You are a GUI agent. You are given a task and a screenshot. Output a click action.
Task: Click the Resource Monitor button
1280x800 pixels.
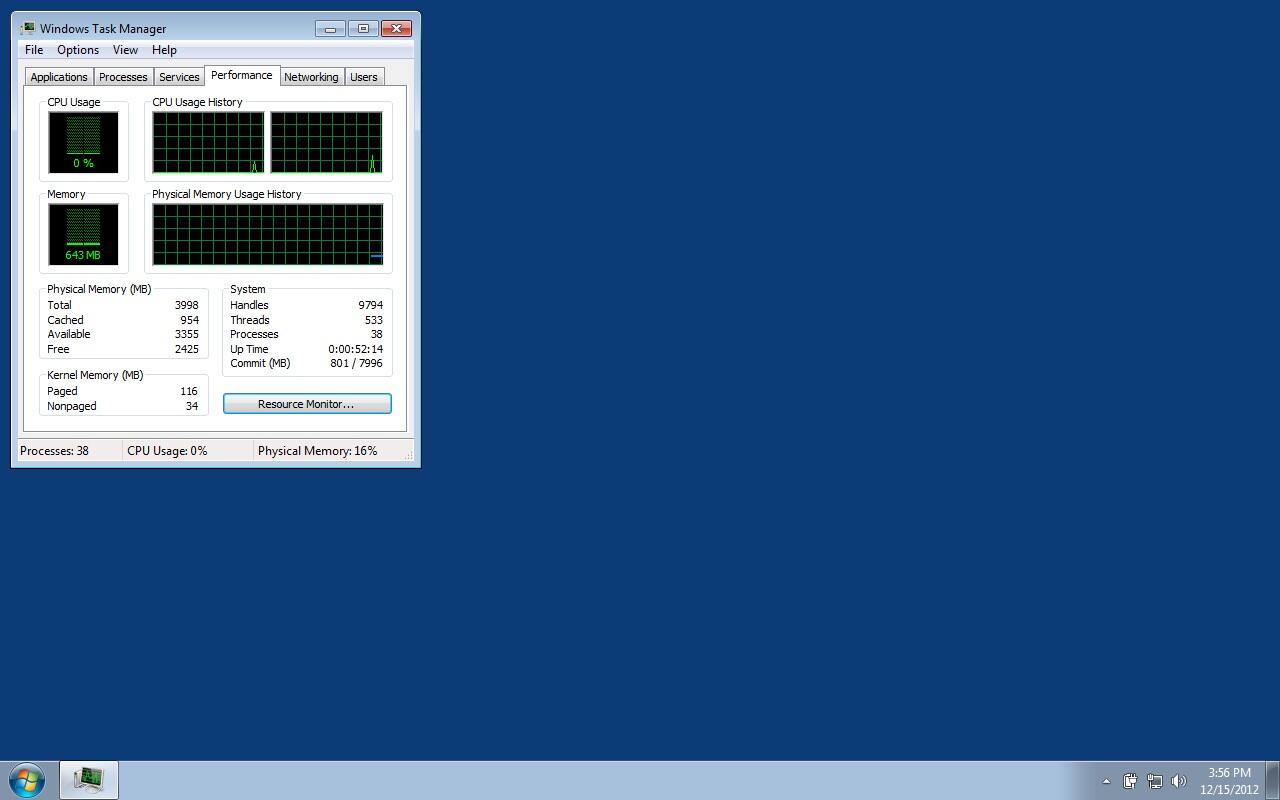[x=307, y=404]
